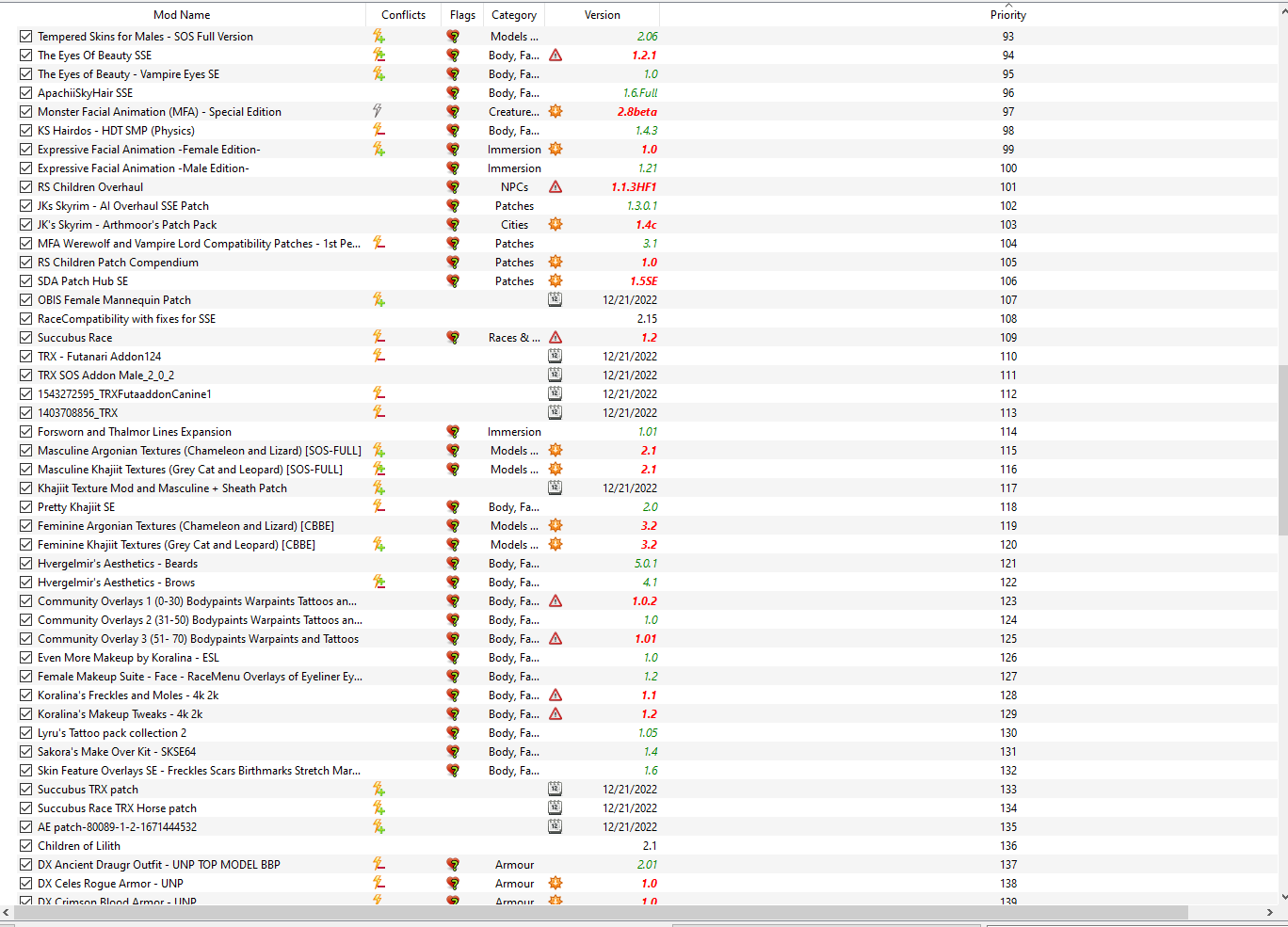Click the orange update icon for Expressive Facial Animation -Female Edition-

pos(555,150)
